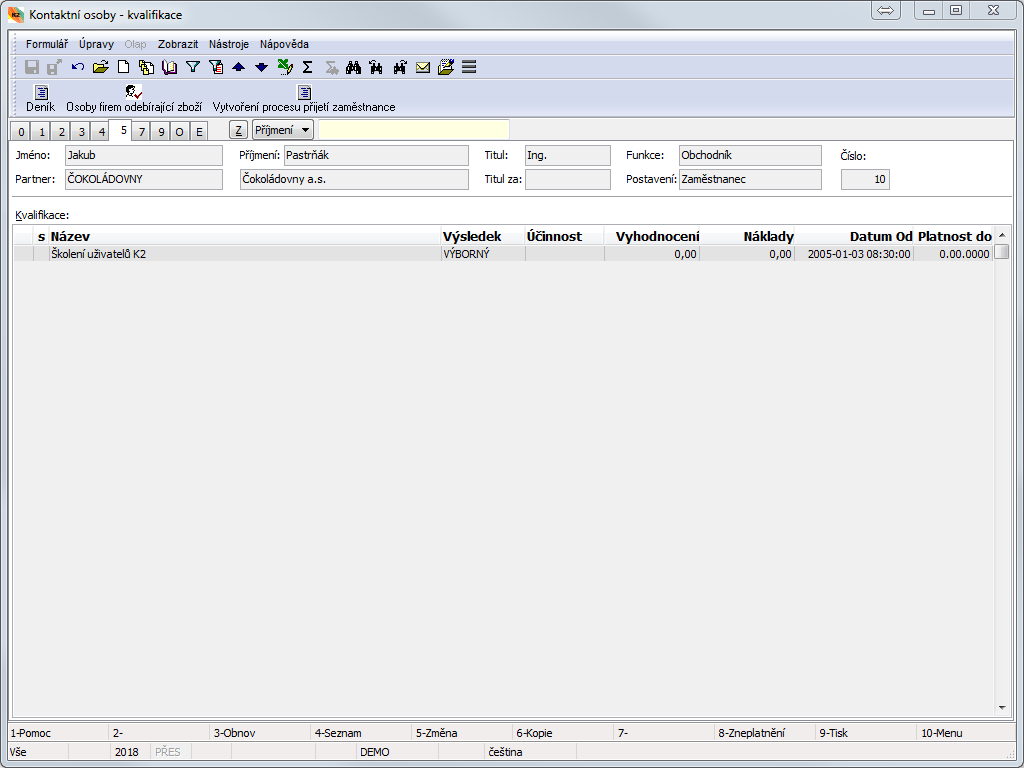Switch to tab 7
1024x768 pixels.
(143, 132)
